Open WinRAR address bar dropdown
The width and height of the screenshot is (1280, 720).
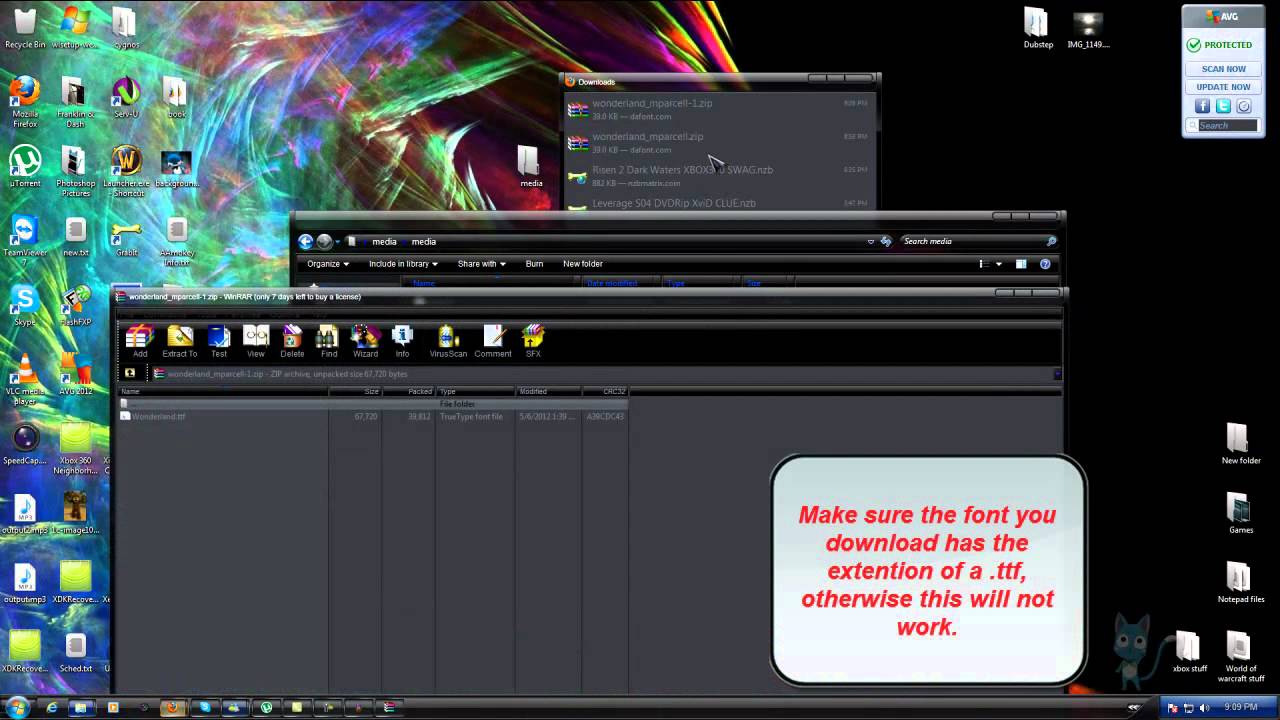1057,374
